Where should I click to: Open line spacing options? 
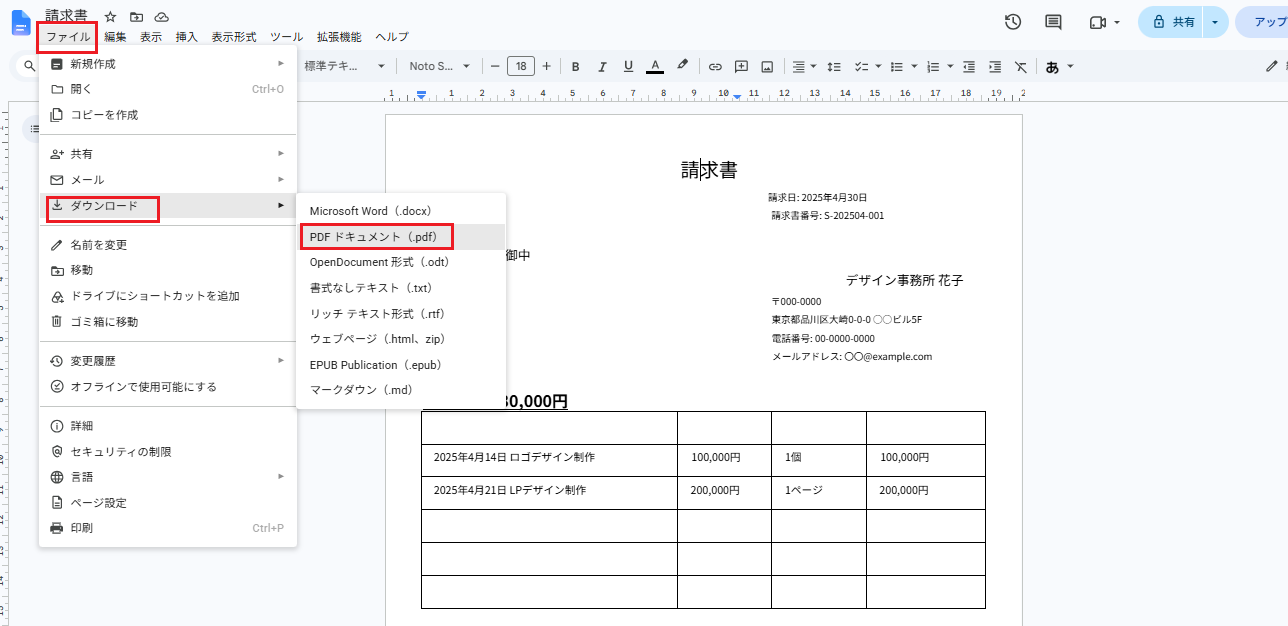(833, 67)
